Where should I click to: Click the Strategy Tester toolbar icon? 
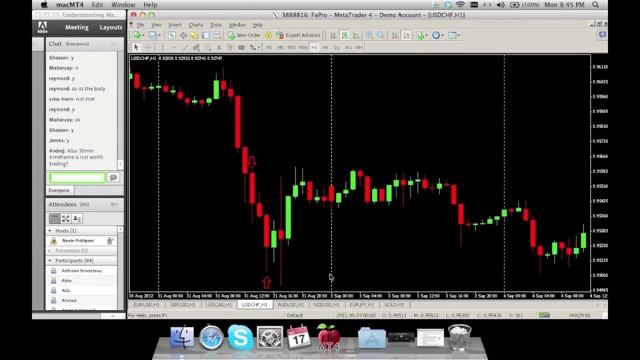pyautogui.click(x=217, y=36)
